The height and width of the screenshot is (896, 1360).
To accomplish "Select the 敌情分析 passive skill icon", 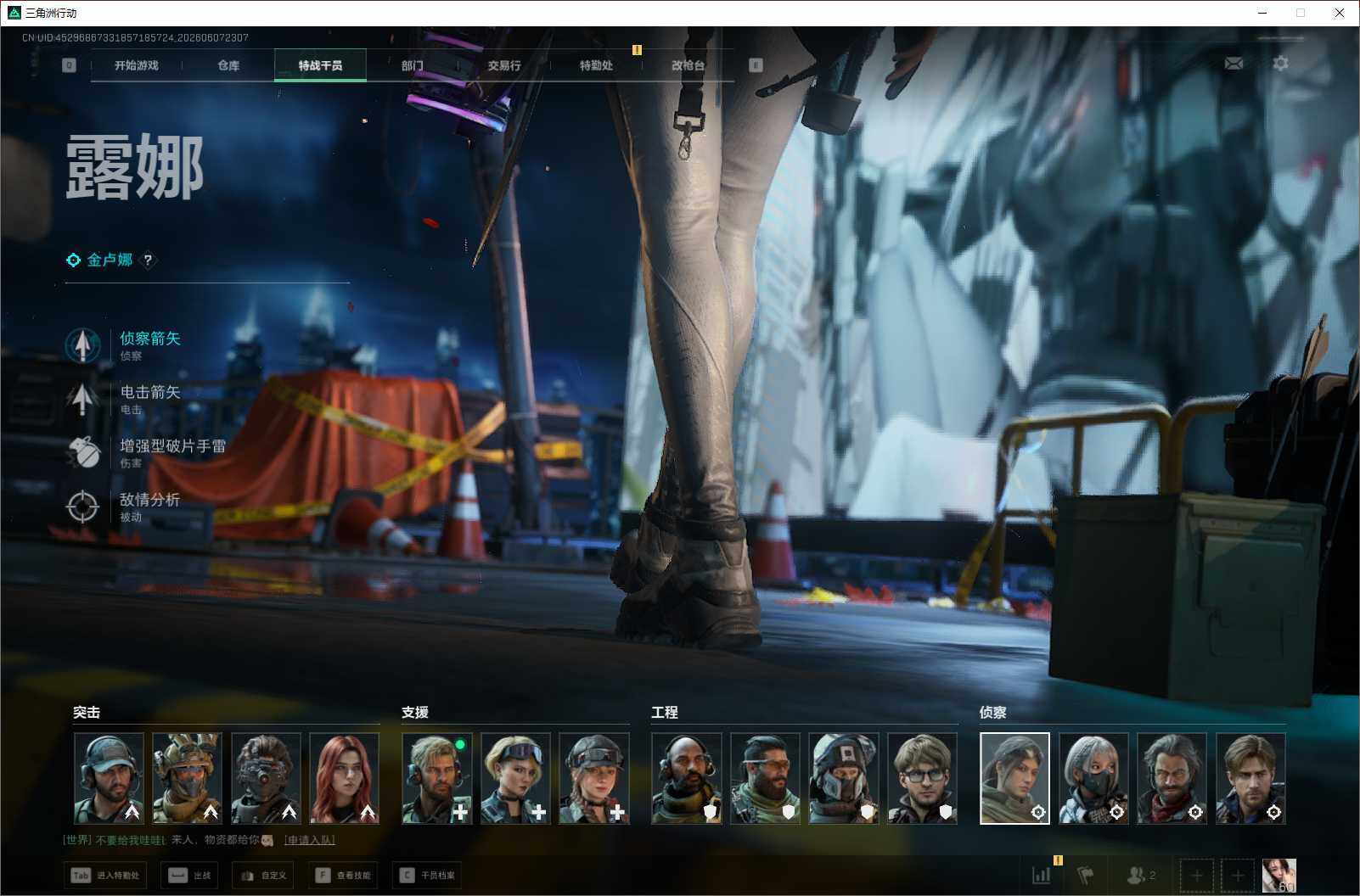I will point(82,507).
